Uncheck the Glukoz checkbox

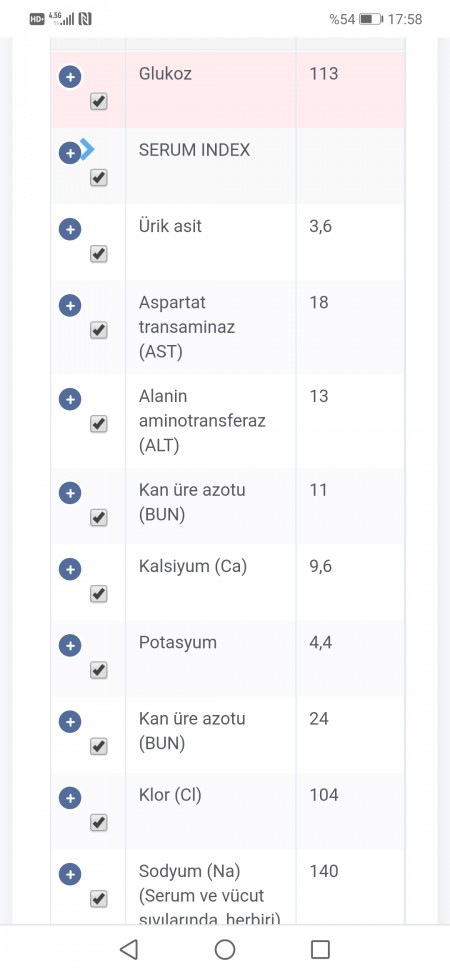tap(99, 101)
